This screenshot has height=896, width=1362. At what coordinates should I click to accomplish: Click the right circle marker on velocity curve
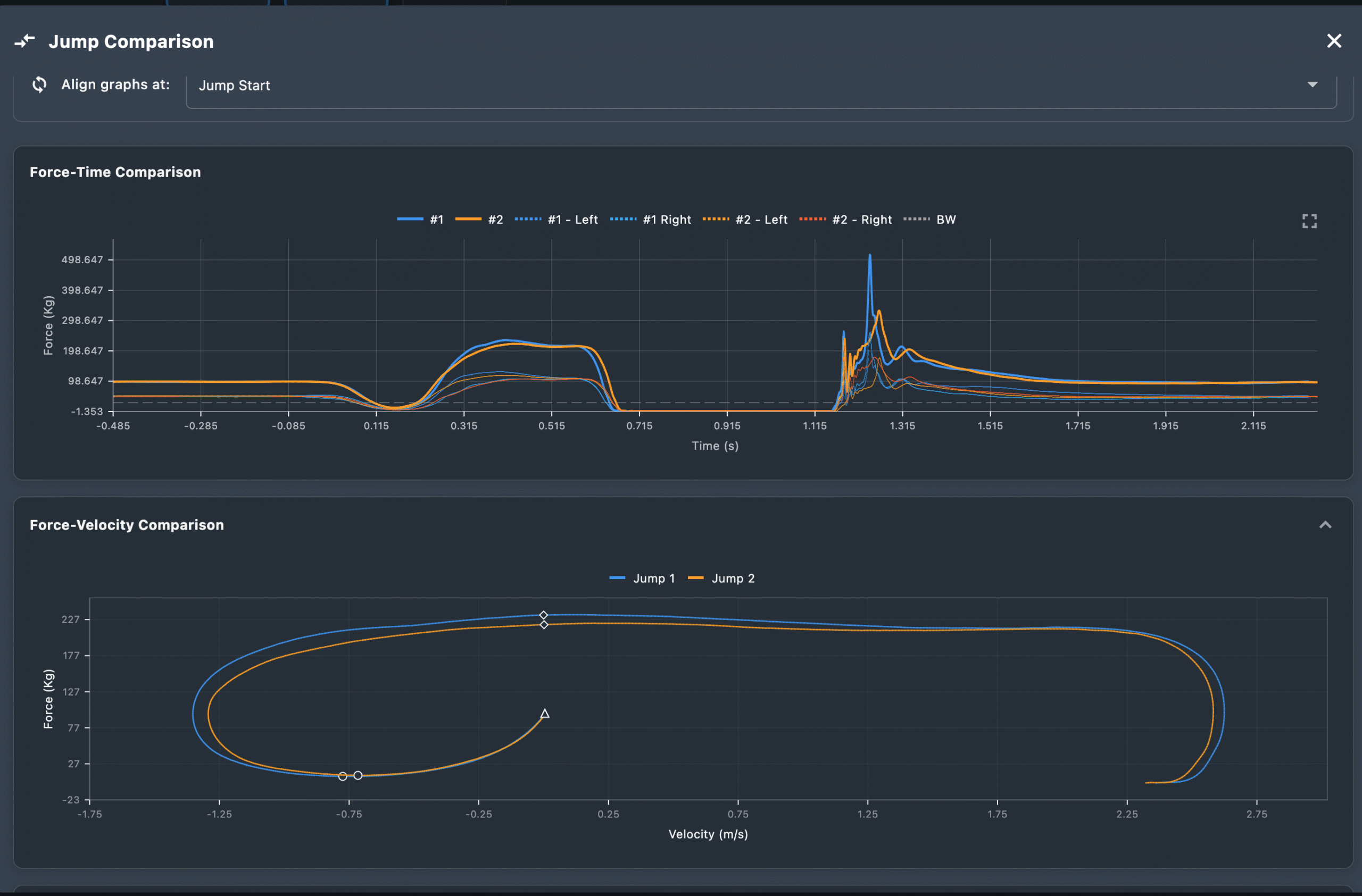click(x=358, y=775)
